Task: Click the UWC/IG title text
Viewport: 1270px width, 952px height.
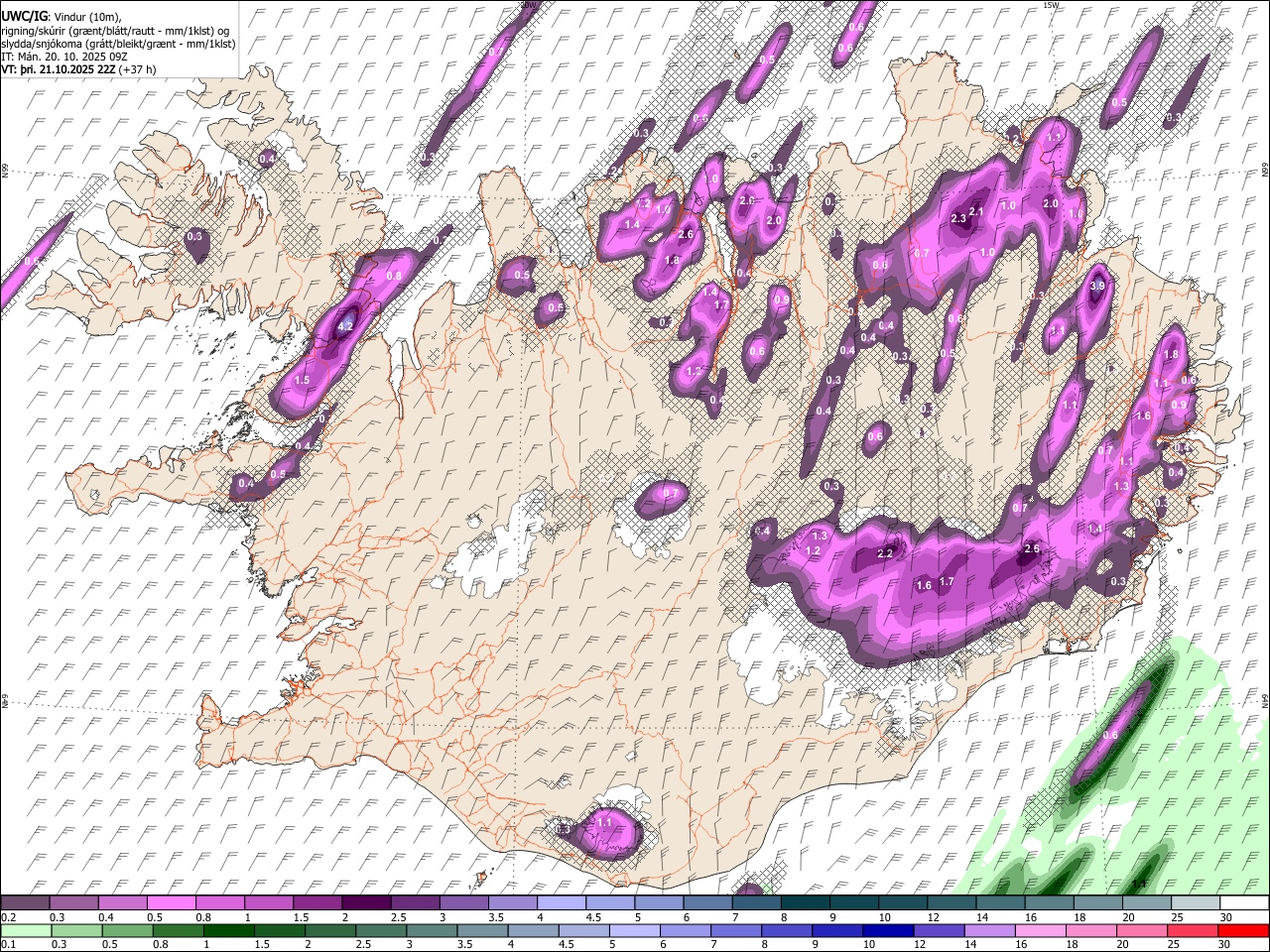Action: tap(24, 16)
